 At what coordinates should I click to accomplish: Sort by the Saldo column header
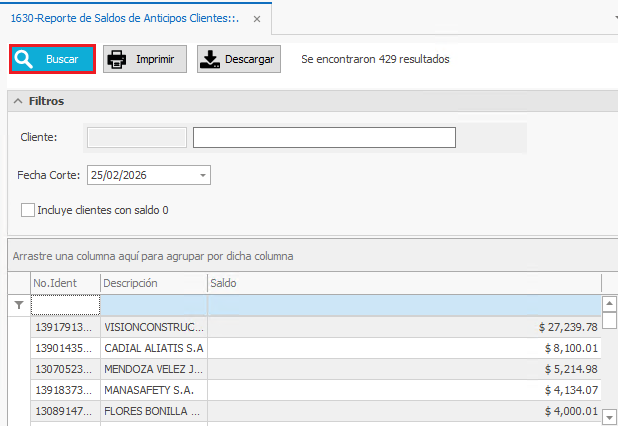click(400, 283)
